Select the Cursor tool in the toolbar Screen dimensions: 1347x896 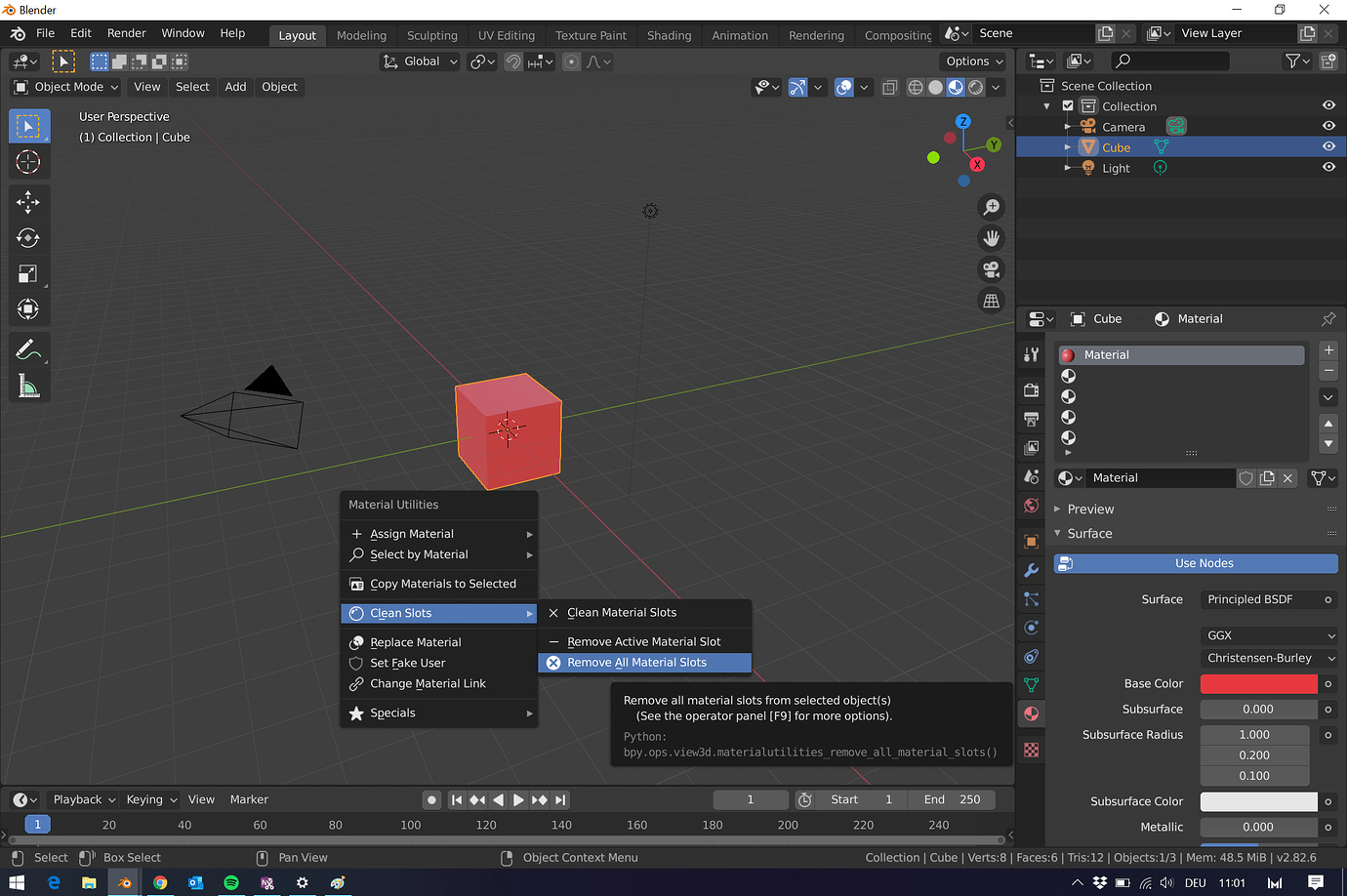pyautogui.click(x=28, y=161)
